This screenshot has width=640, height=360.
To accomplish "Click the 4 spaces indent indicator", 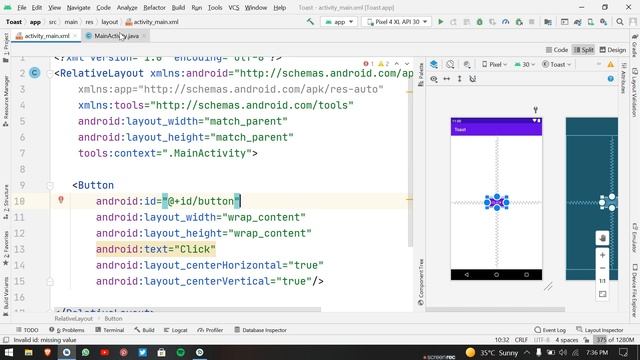I will click(x=567, y=340).
